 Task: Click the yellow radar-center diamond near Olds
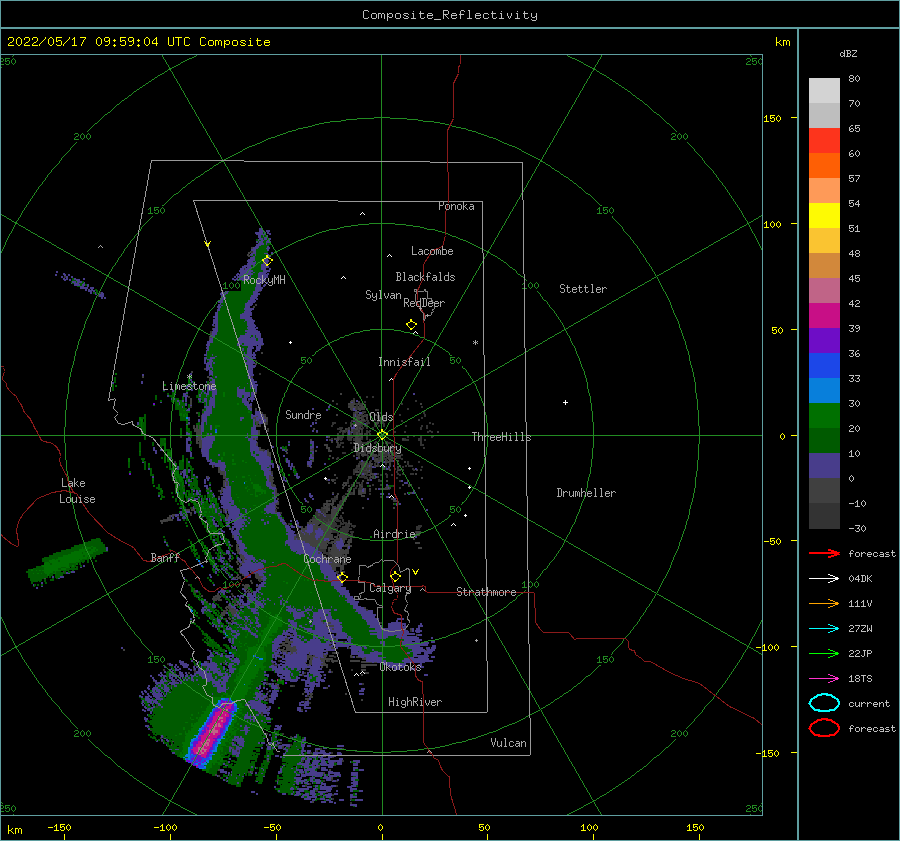pos(382,435)
